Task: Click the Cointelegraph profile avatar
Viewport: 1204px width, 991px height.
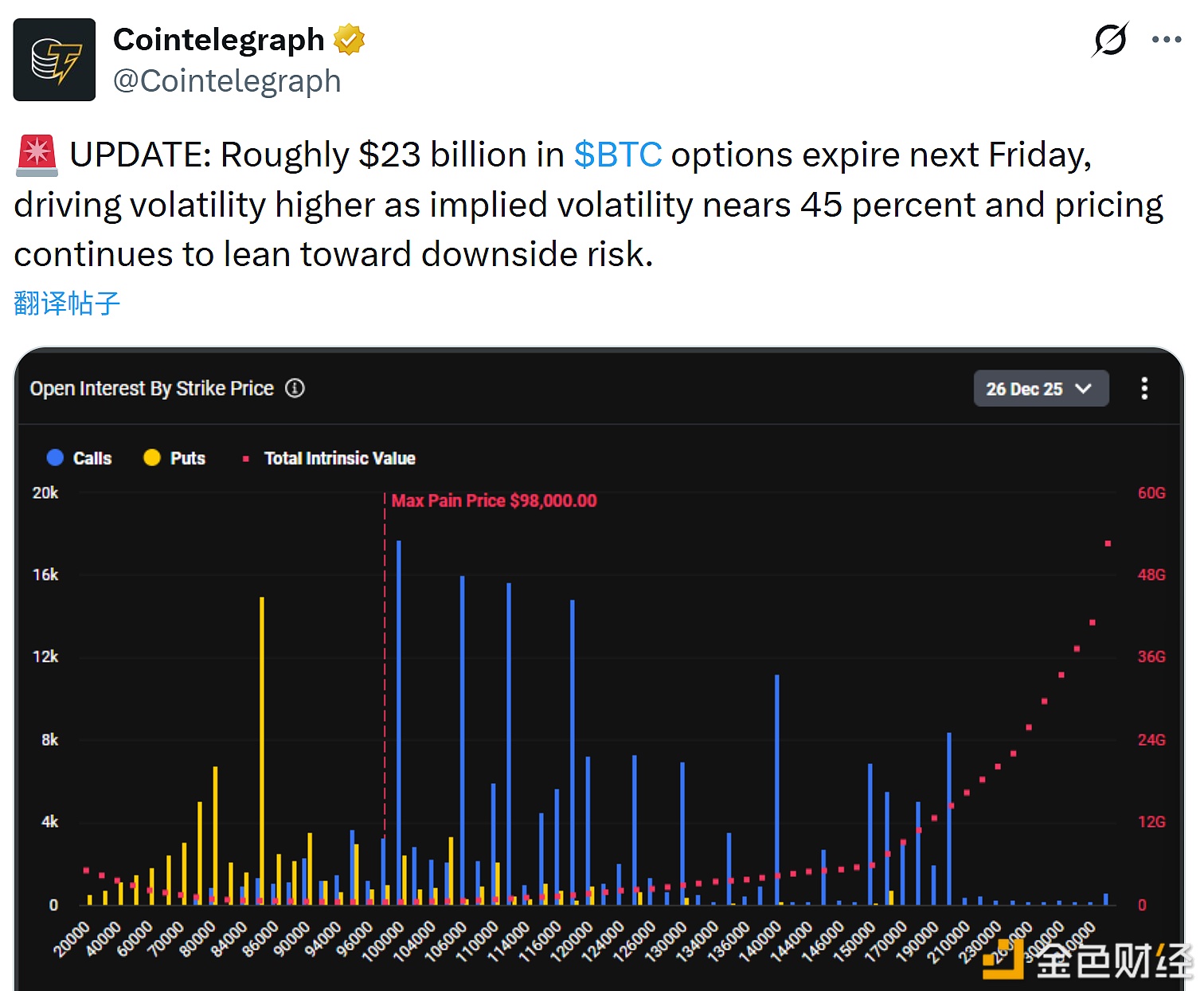Action: [54, 60]
